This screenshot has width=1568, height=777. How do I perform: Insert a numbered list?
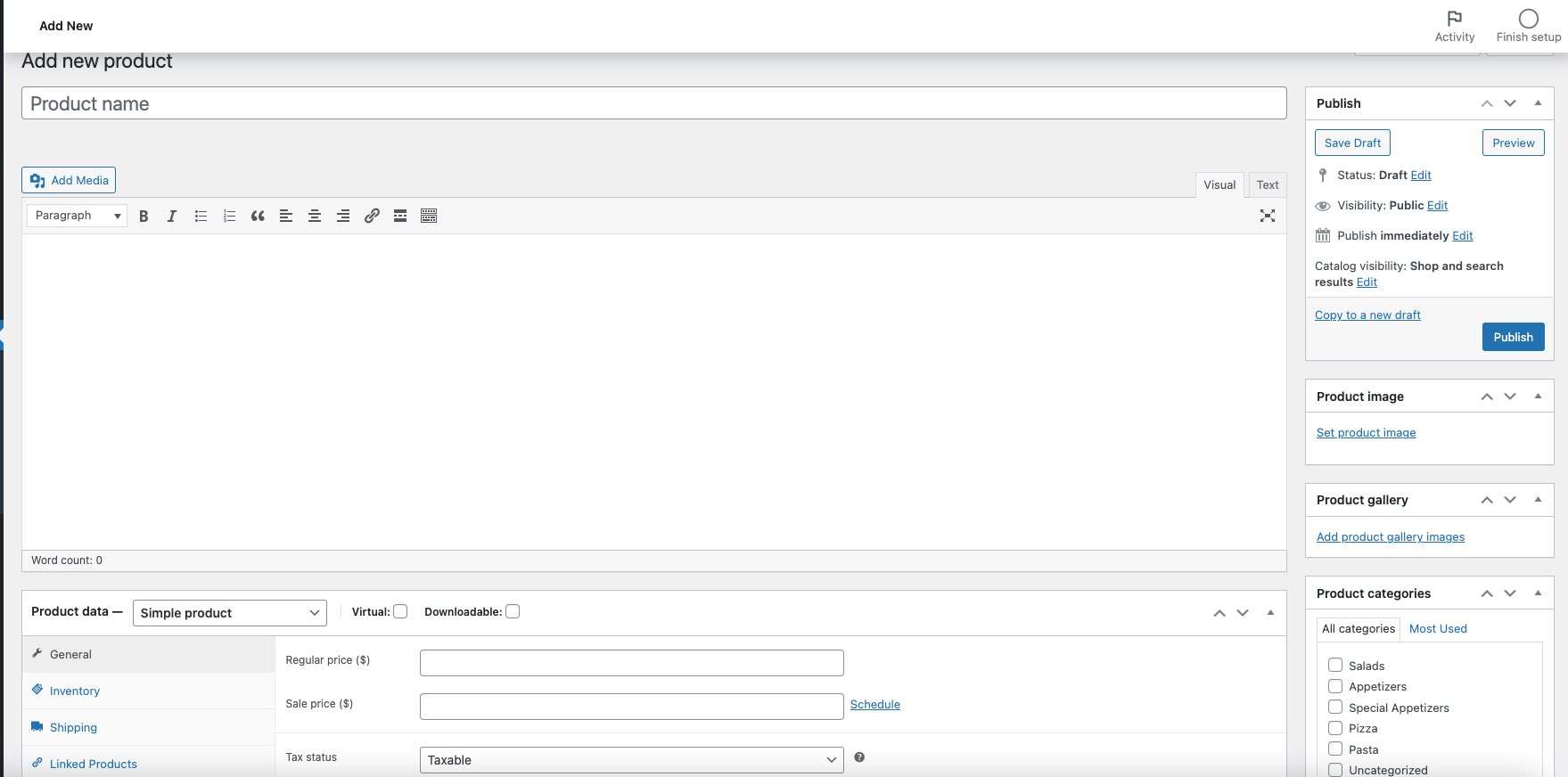point(229,216)
